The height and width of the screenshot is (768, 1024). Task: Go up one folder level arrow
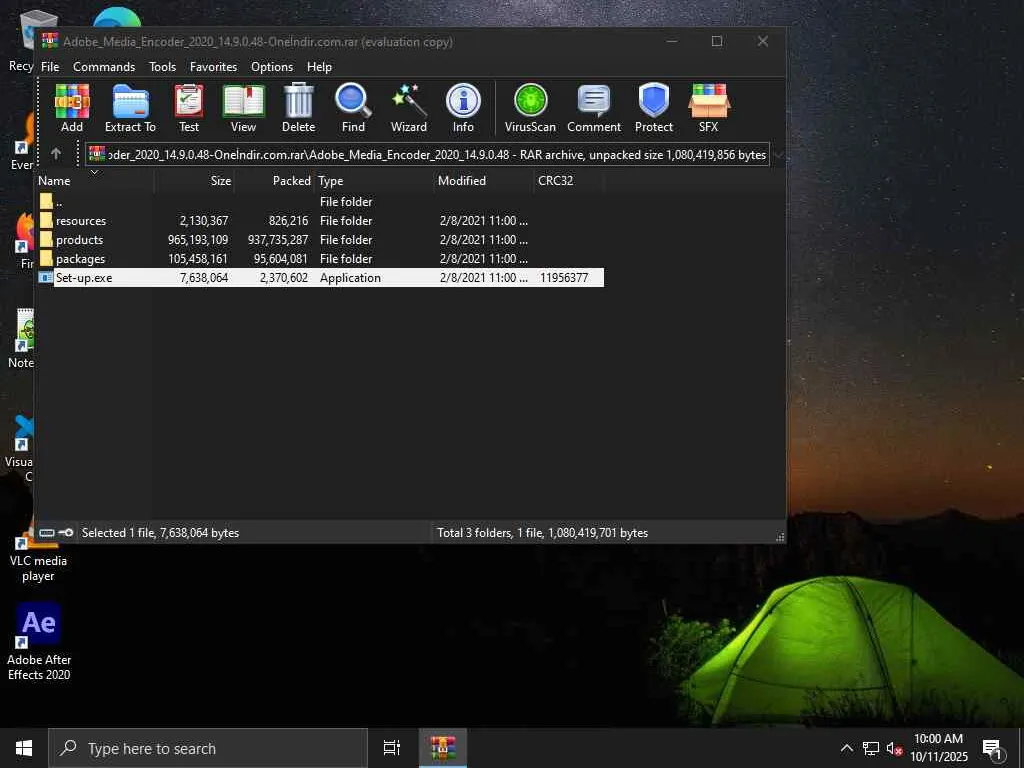(56, 154)
